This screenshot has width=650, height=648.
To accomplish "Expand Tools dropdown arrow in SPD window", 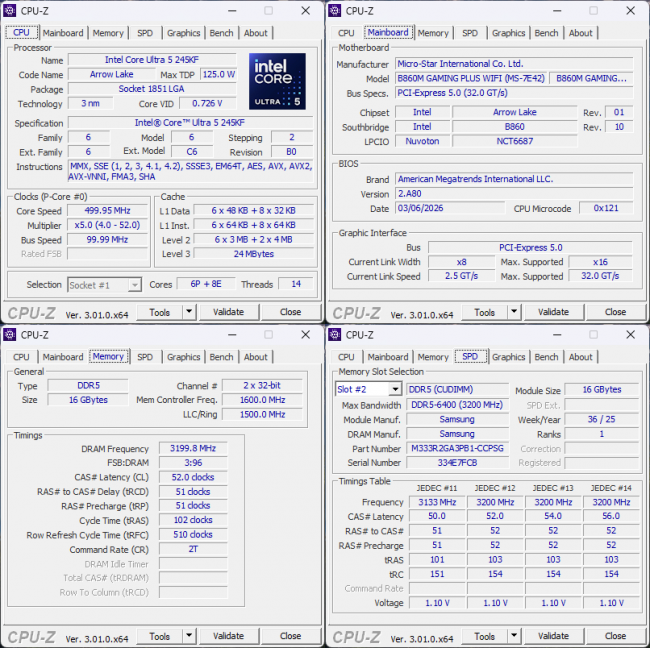I will (514, 636).
